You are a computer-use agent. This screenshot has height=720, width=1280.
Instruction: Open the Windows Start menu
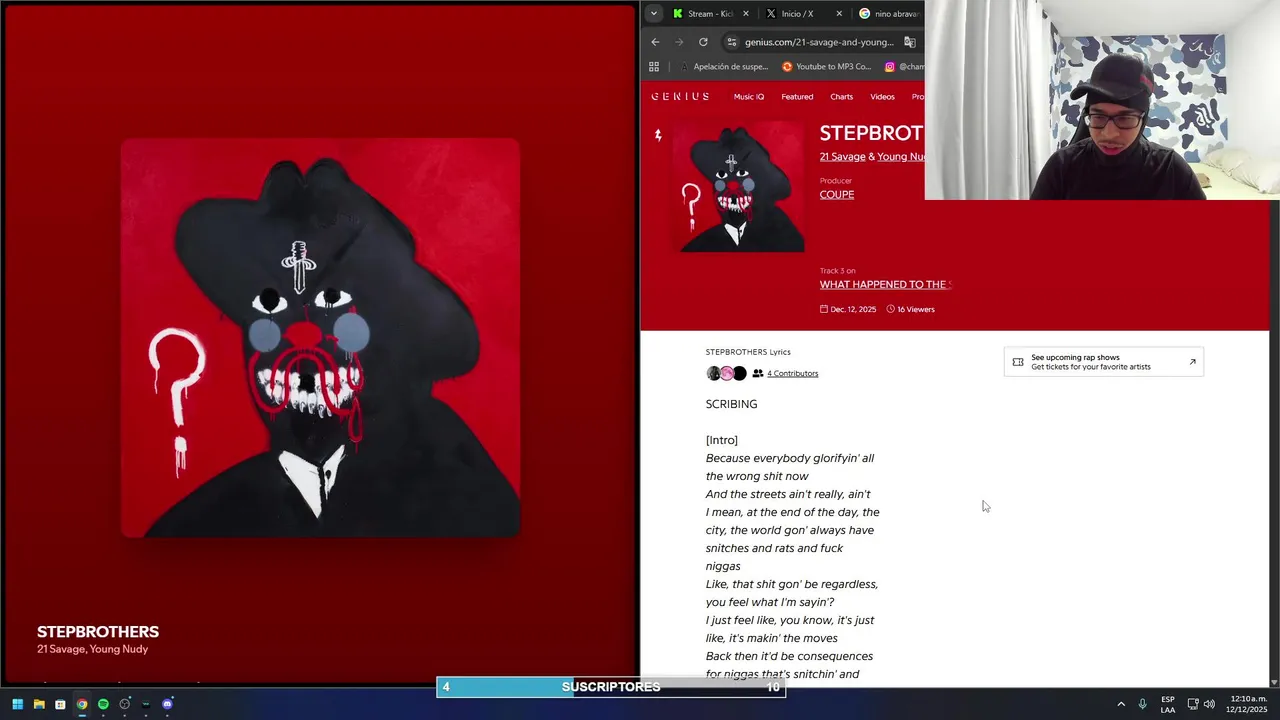click(17, 704)
